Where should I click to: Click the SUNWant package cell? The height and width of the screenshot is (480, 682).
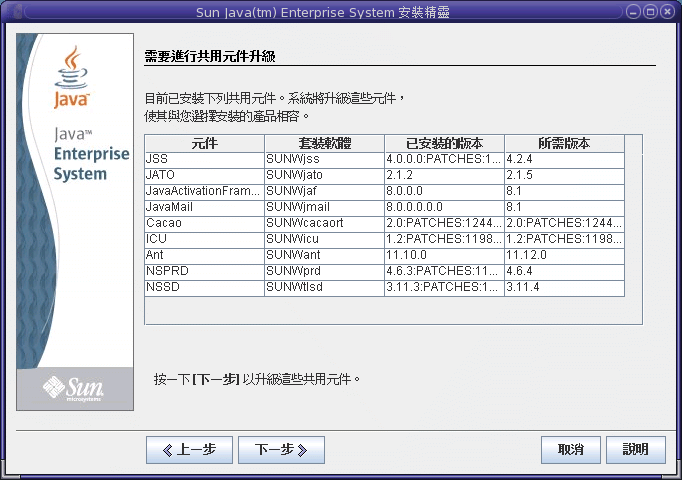coord(324,256)
